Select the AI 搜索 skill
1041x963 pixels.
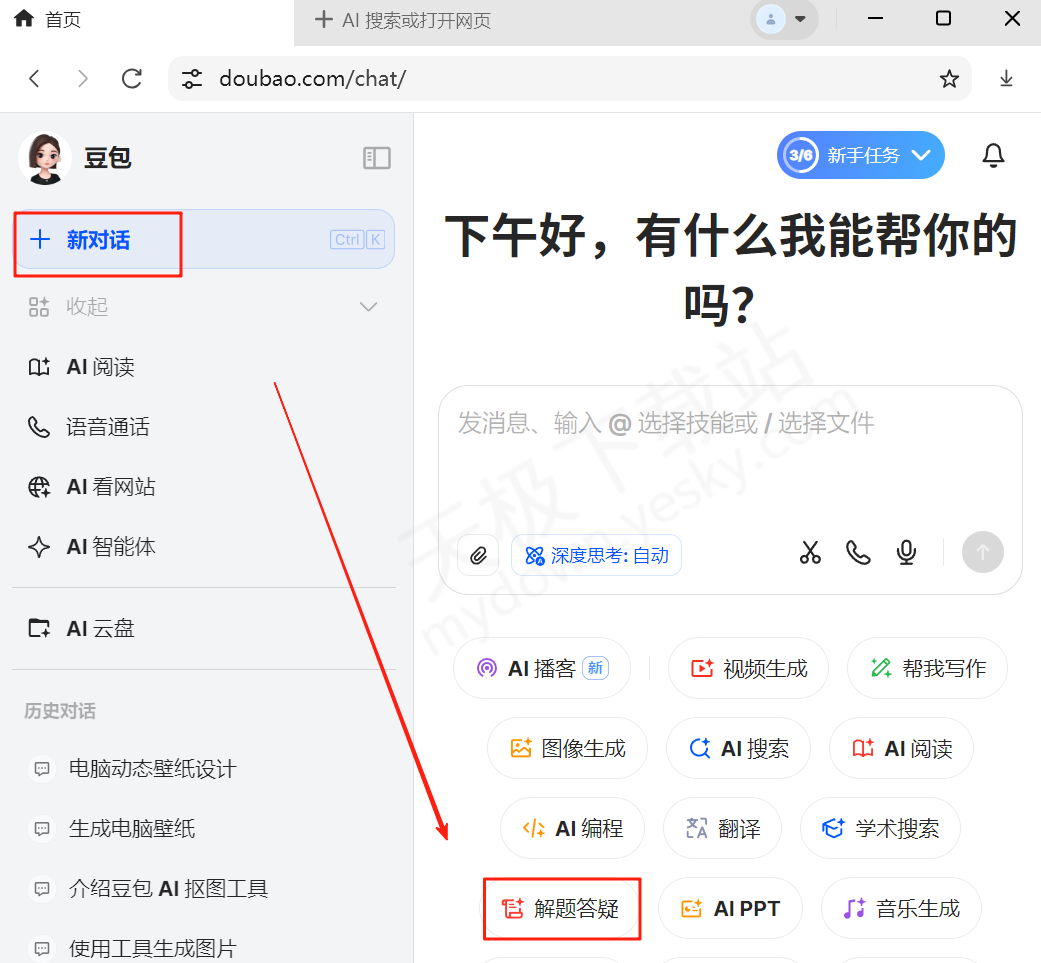tap(738, 749)
